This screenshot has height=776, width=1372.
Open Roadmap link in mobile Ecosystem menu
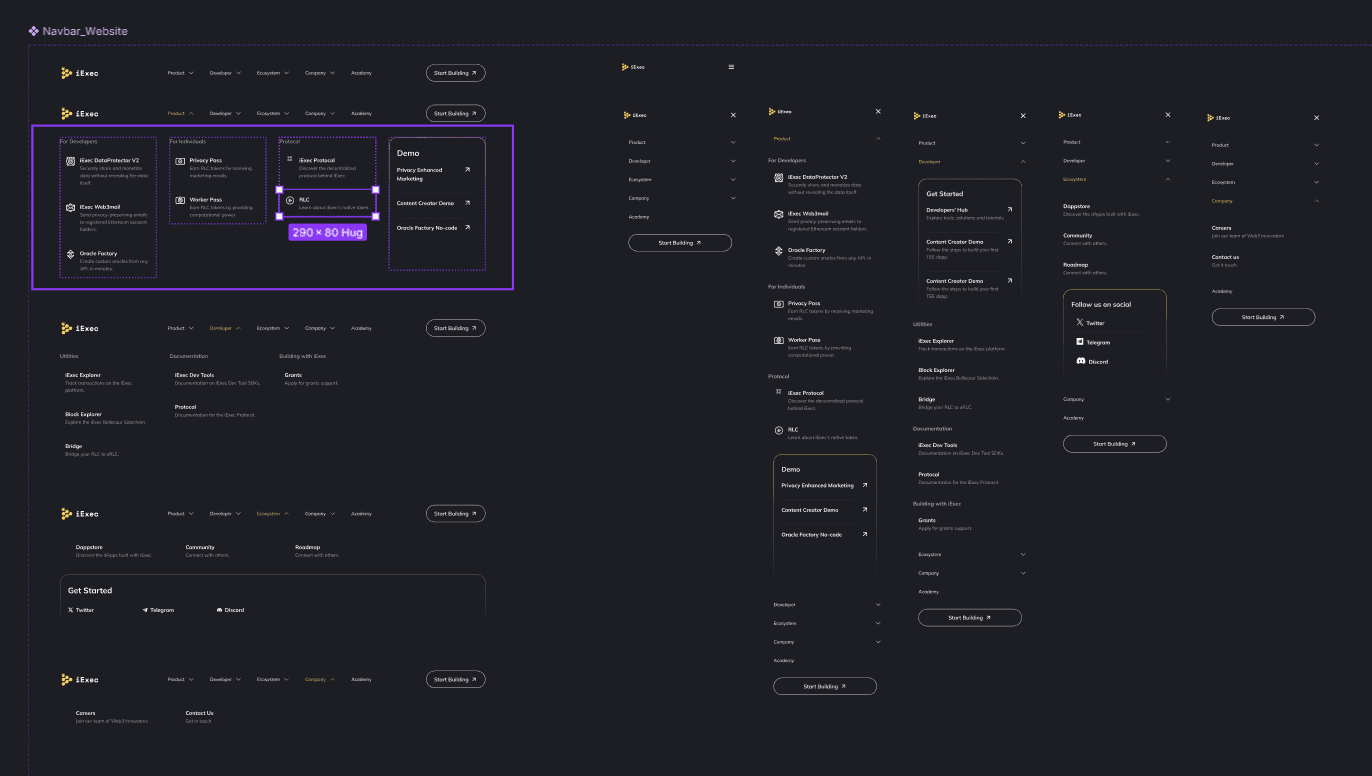click(x=1075, y=265)
